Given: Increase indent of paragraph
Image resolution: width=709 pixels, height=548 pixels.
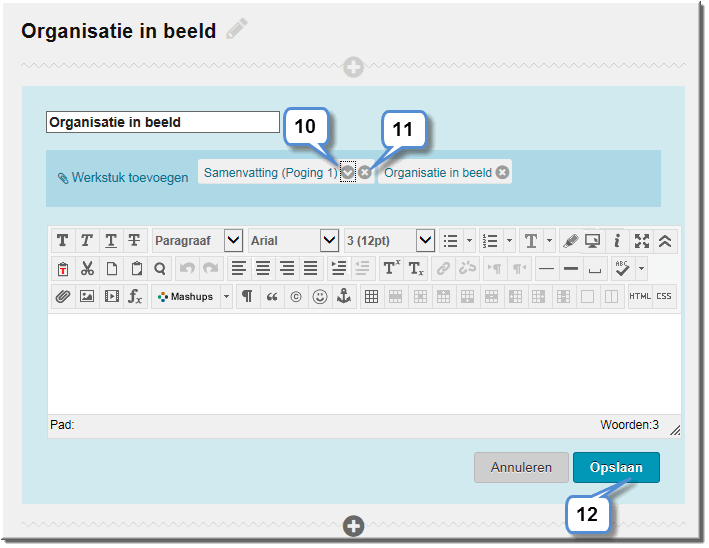Looking at the screenshot, I should point(339,269).
